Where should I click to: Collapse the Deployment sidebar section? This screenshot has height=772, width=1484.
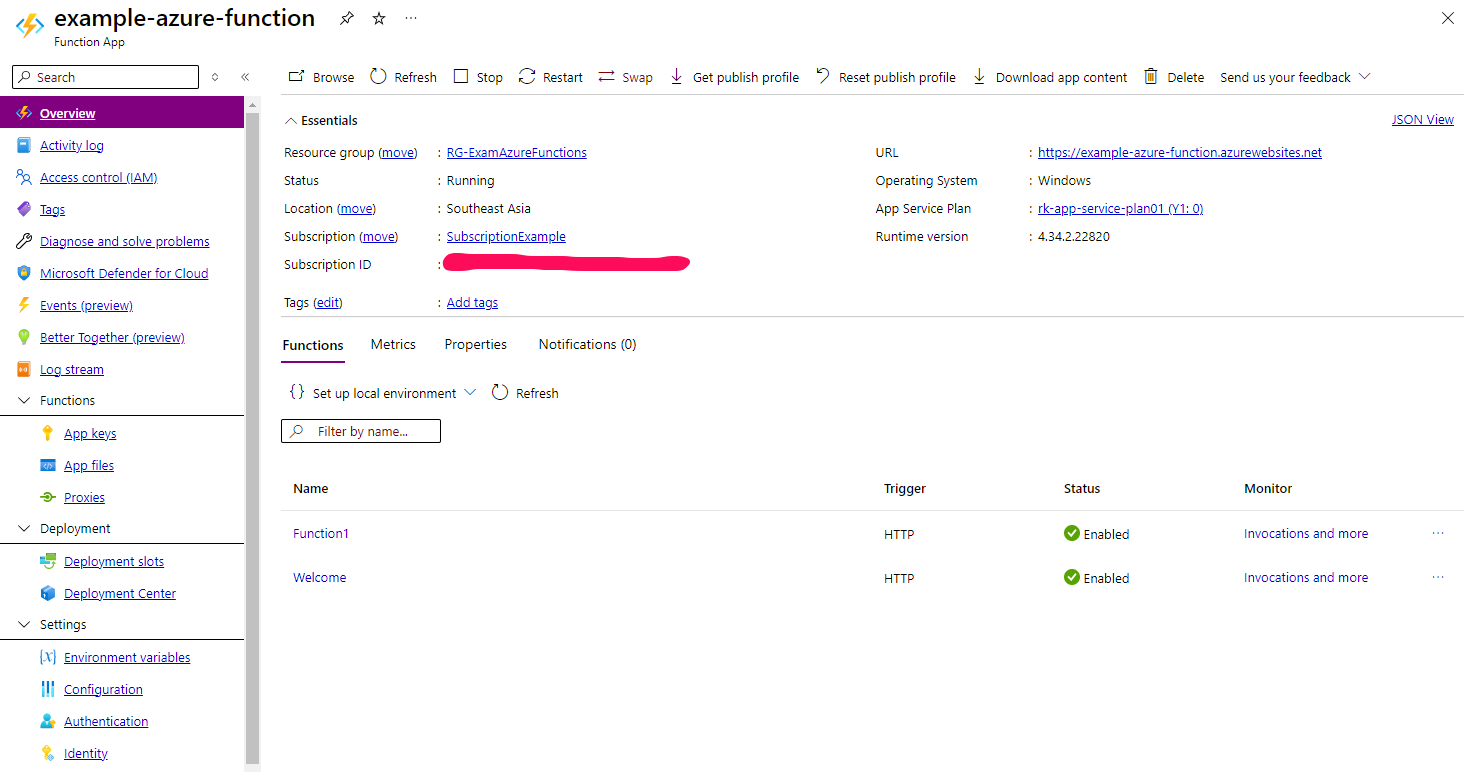pos(25,528)
